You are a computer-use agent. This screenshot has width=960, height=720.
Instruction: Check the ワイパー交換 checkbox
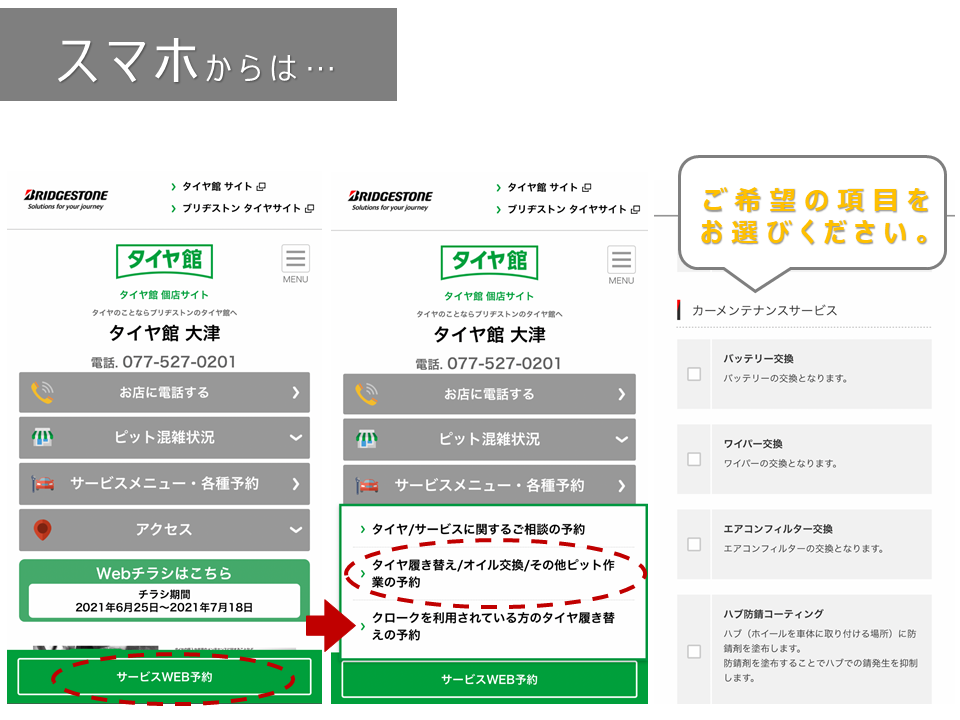pos(694,459)
